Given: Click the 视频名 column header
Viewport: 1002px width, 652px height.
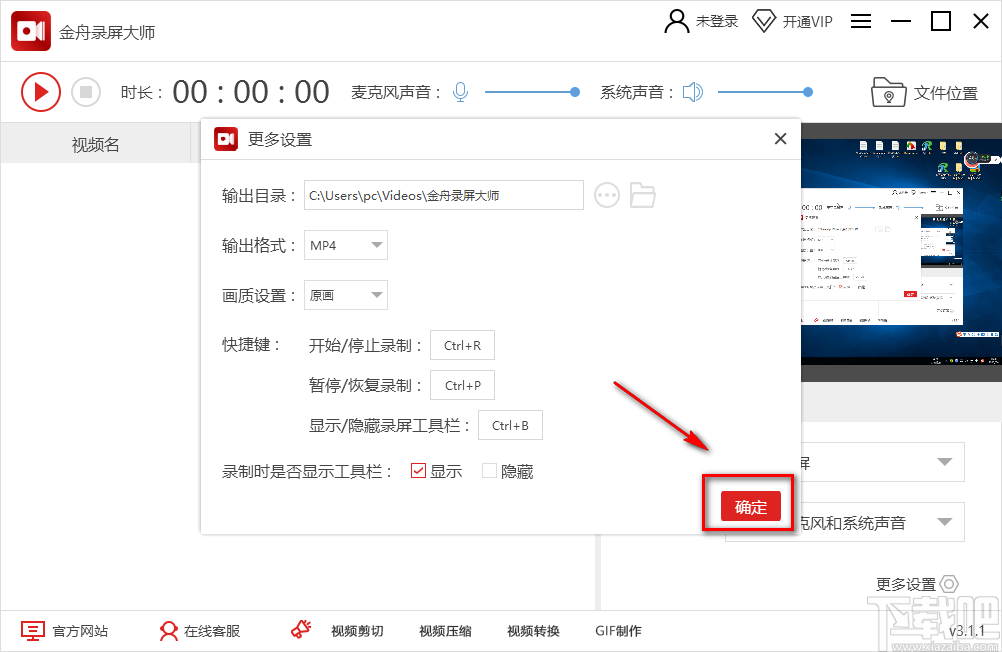Looking at the screenshot, I should click(96, 144).
